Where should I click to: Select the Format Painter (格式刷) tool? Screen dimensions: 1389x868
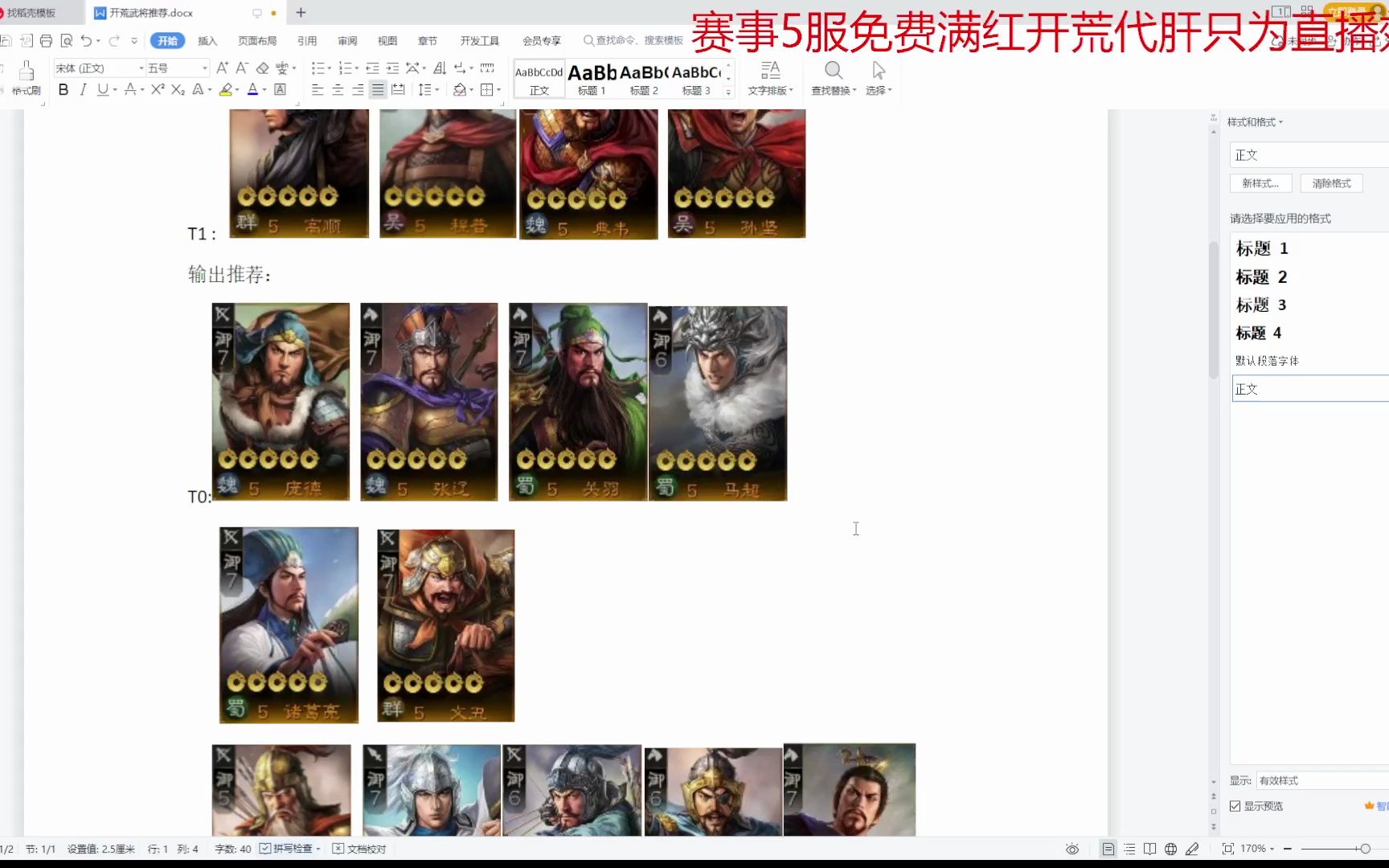tap(26, 78)
